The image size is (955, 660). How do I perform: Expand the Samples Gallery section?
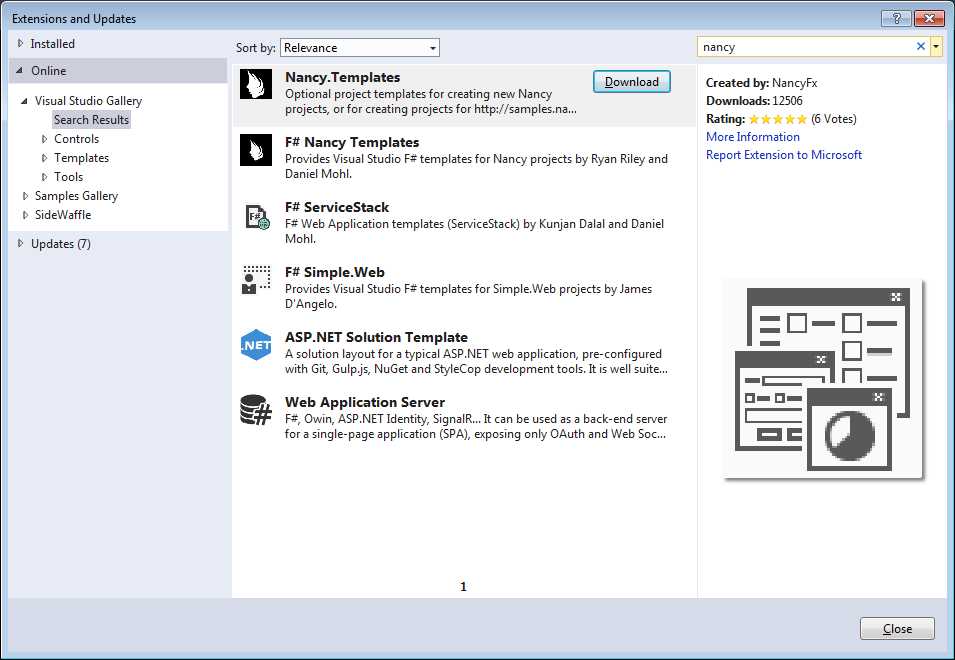(75, 195)
